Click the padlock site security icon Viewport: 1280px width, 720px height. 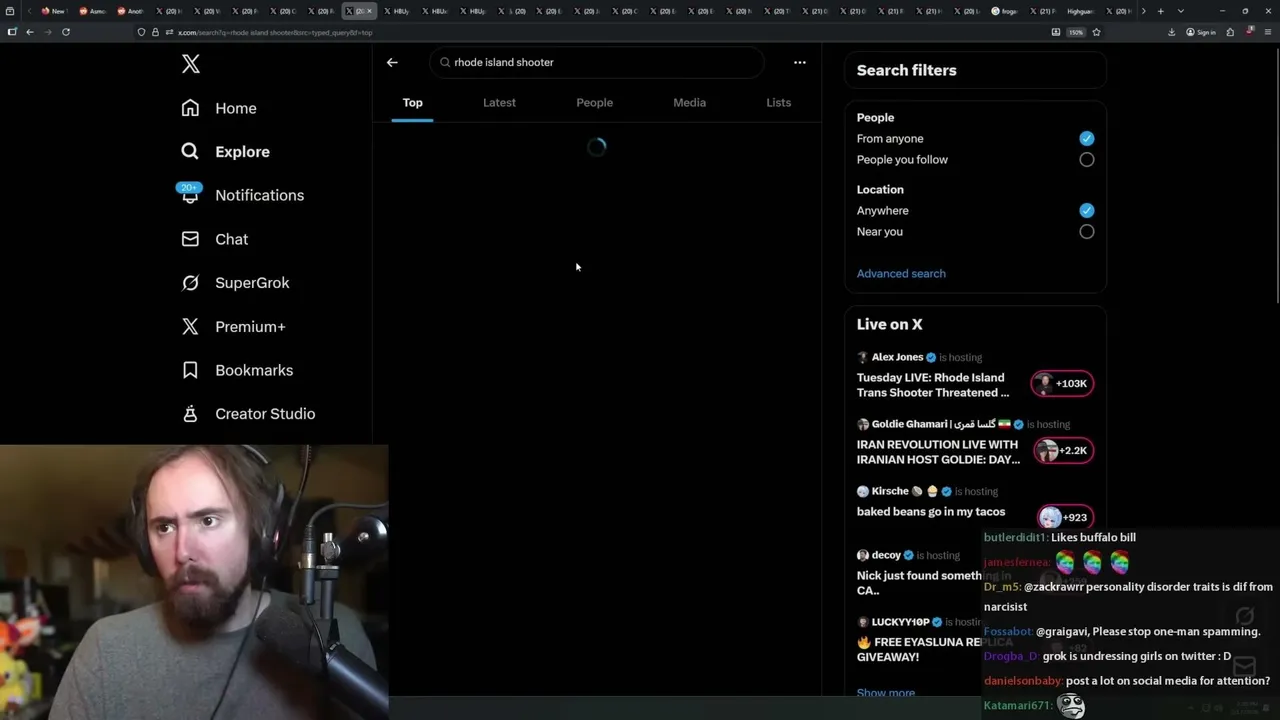(x=155, y=32)
